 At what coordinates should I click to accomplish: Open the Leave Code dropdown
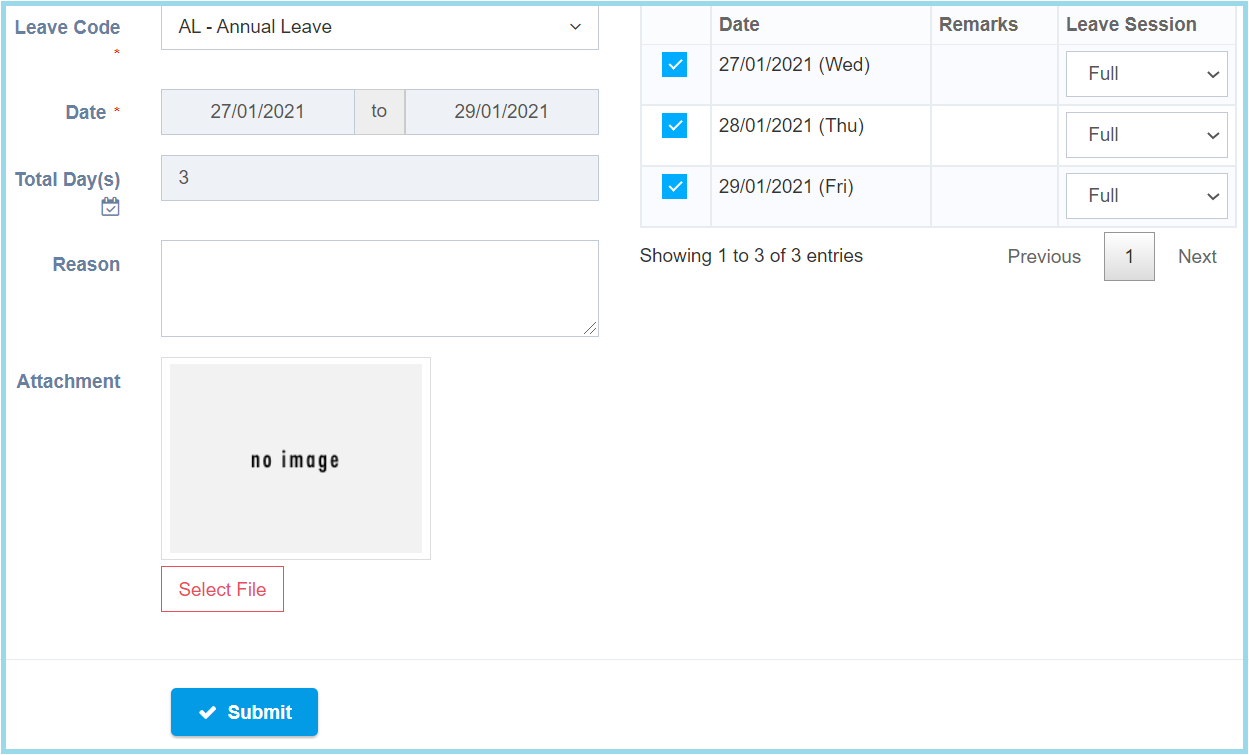(x=379, y=27)
